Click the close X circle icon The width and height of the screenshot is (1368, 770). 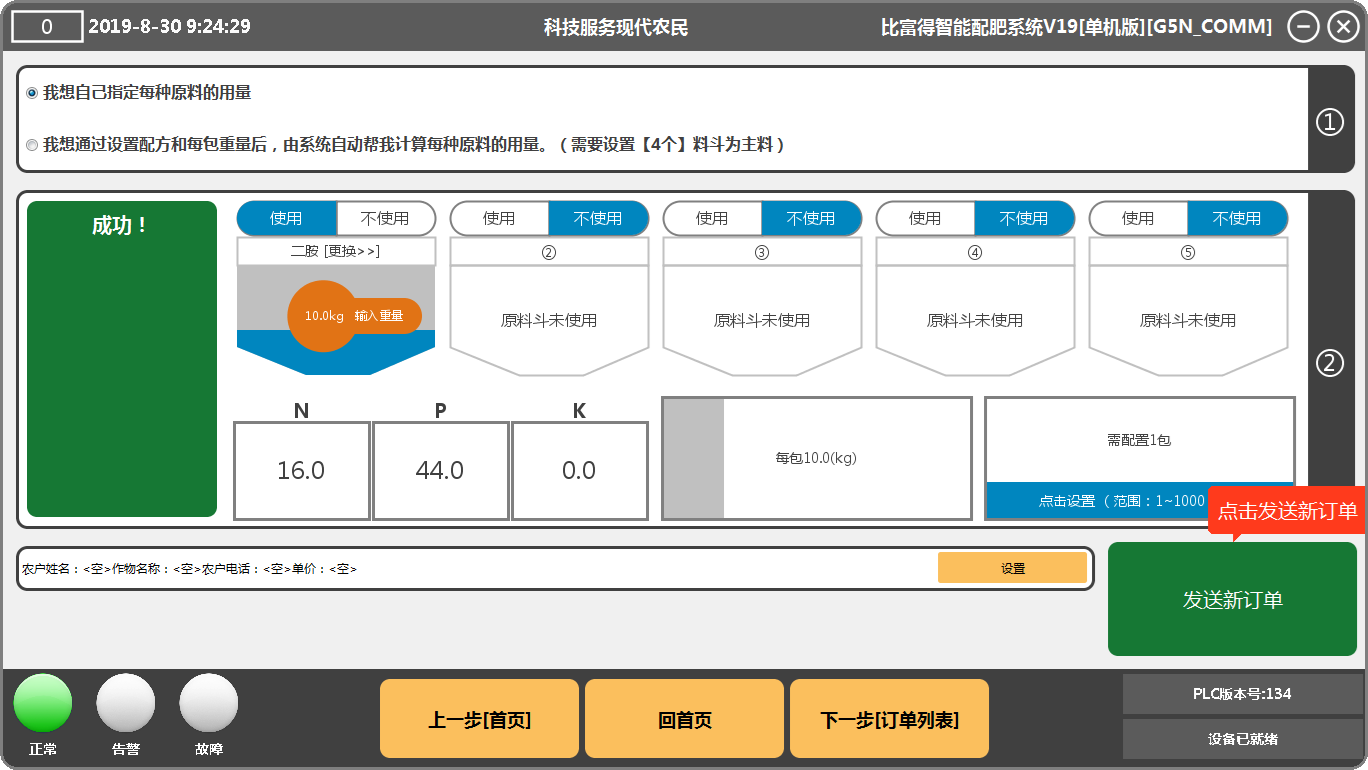click(x=1343, y=27)
